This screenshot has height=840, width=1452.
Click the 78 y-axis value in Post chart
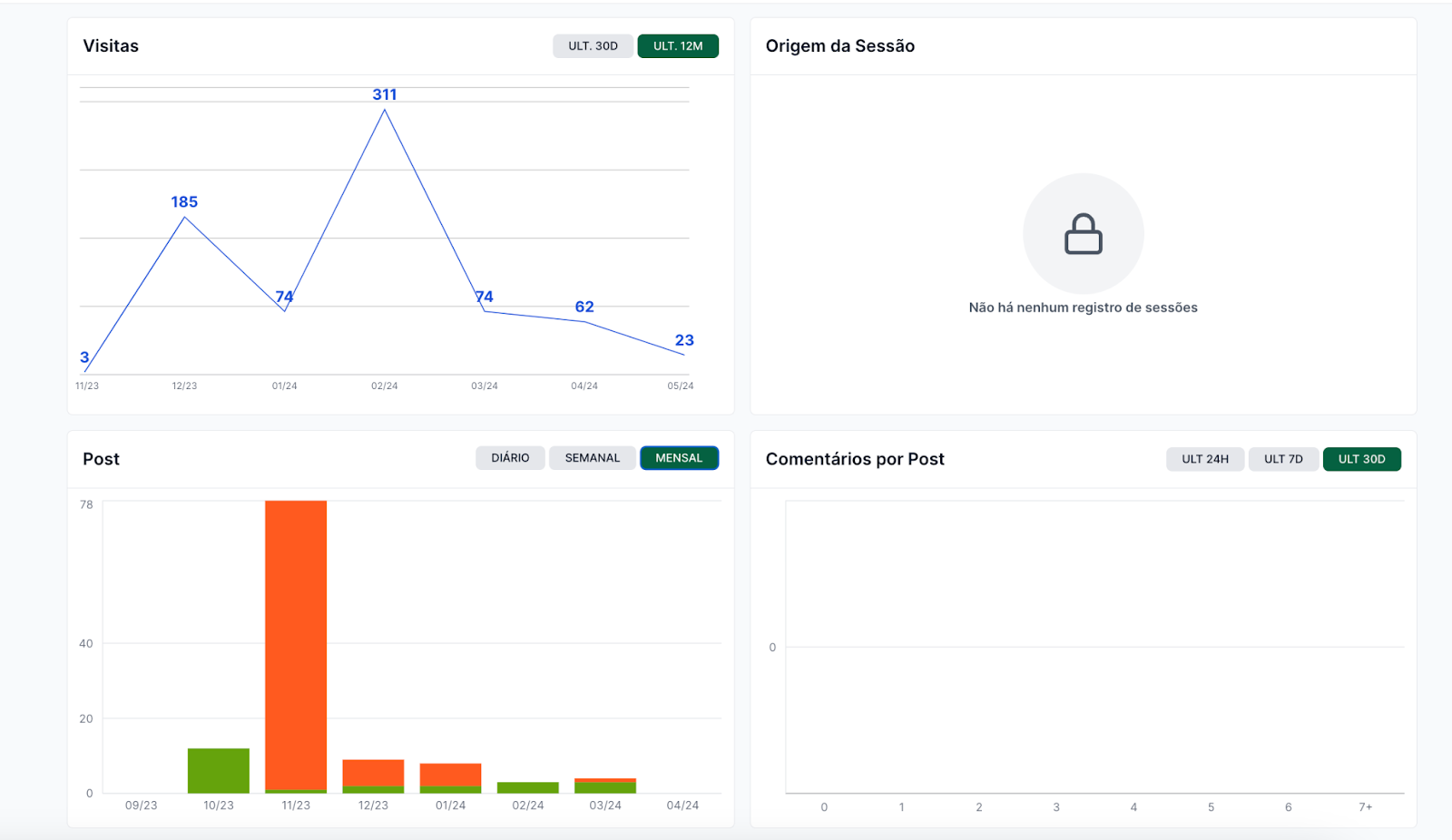click(x=86, y=504)
